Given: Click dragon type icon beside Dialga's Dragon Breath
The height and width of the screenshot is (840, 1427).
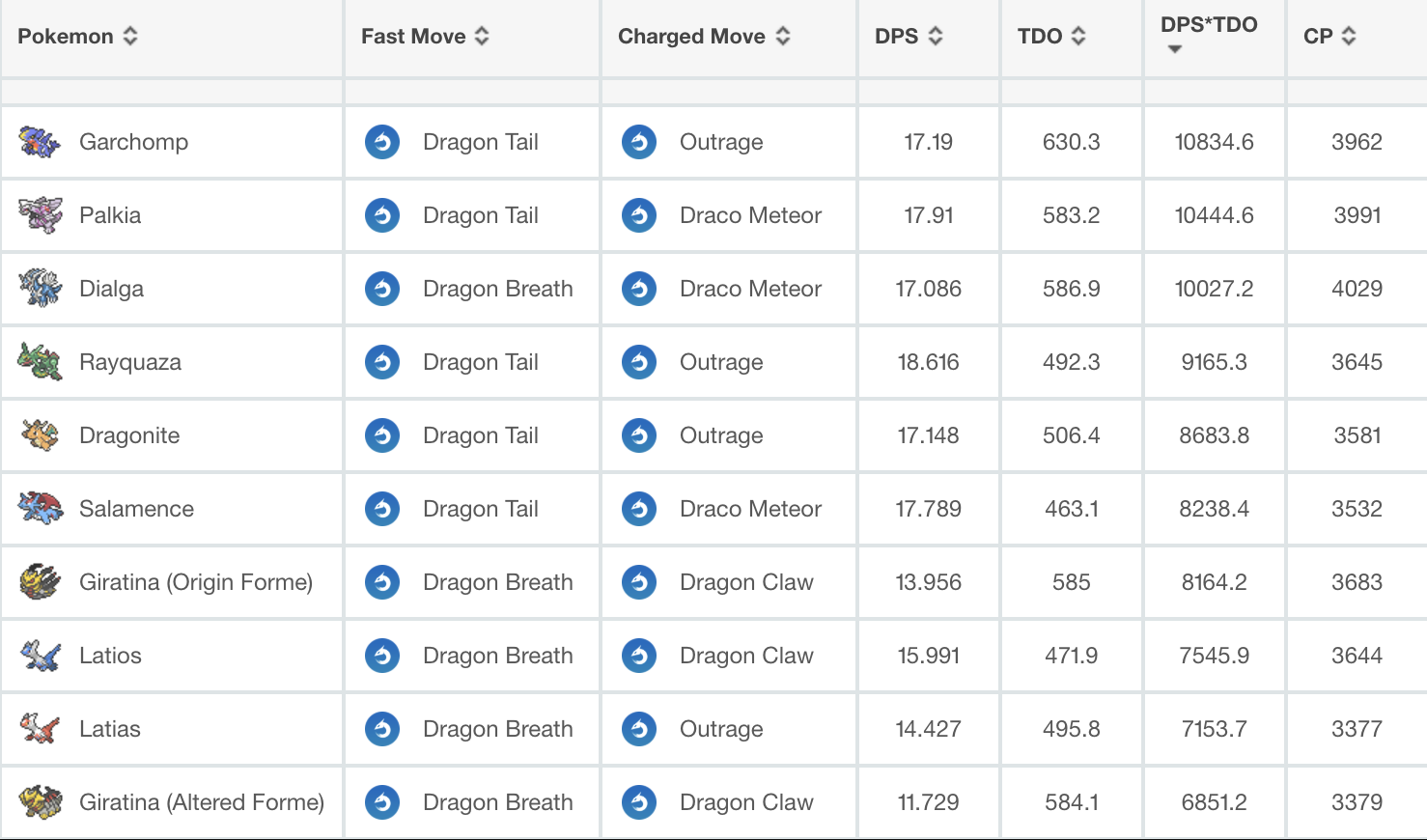Looking at the screenshot, I should pyautogui.click(x=382, y=289).
